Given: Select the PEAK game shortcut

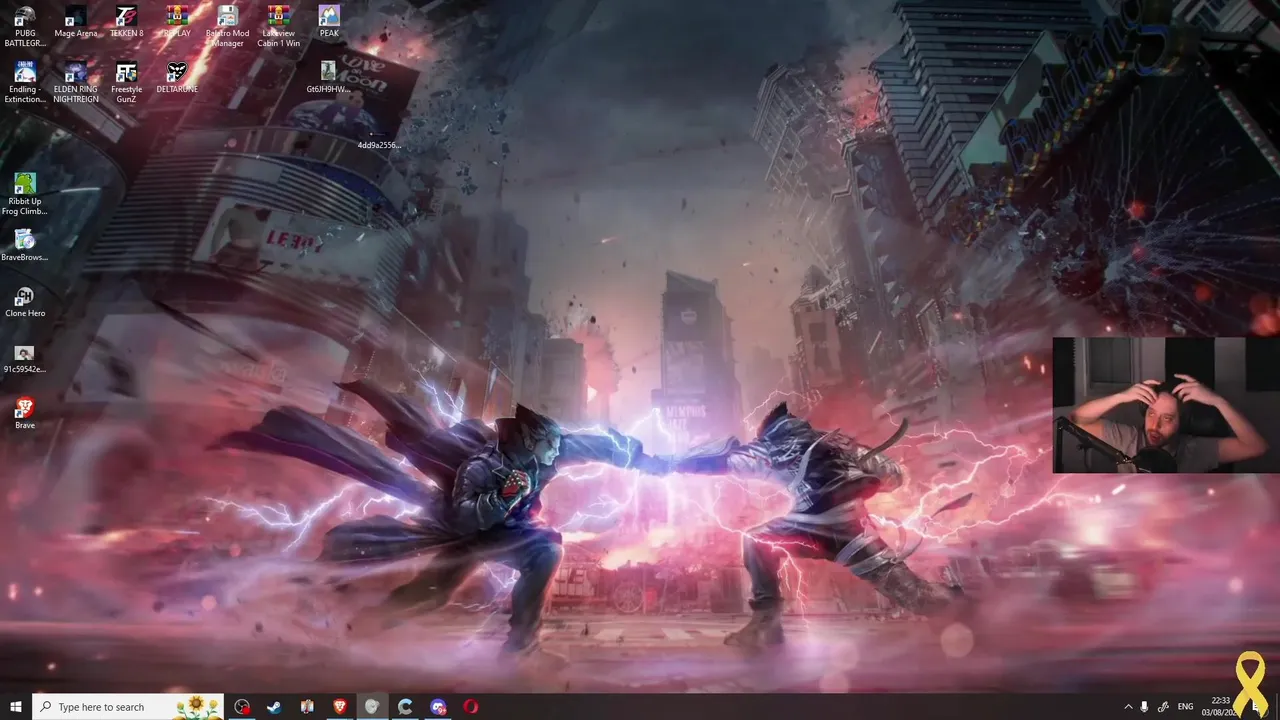Looking at the screenshot, I should coord(329,22).
